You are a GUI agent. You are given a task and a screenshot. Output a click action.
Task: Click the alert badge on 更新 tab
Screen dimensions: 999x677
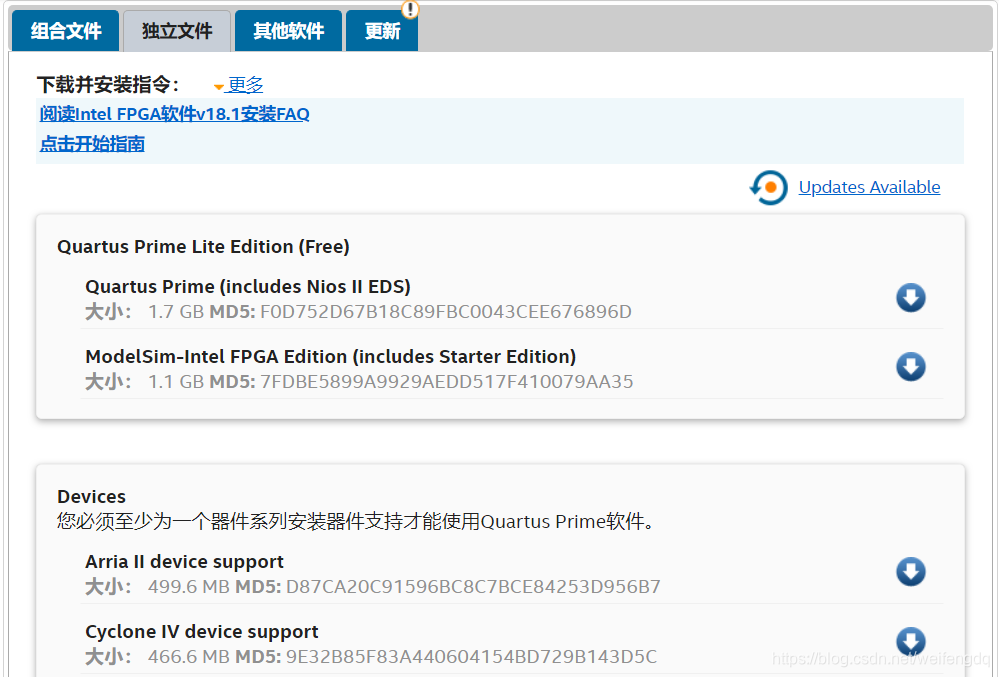click(410, 9)
